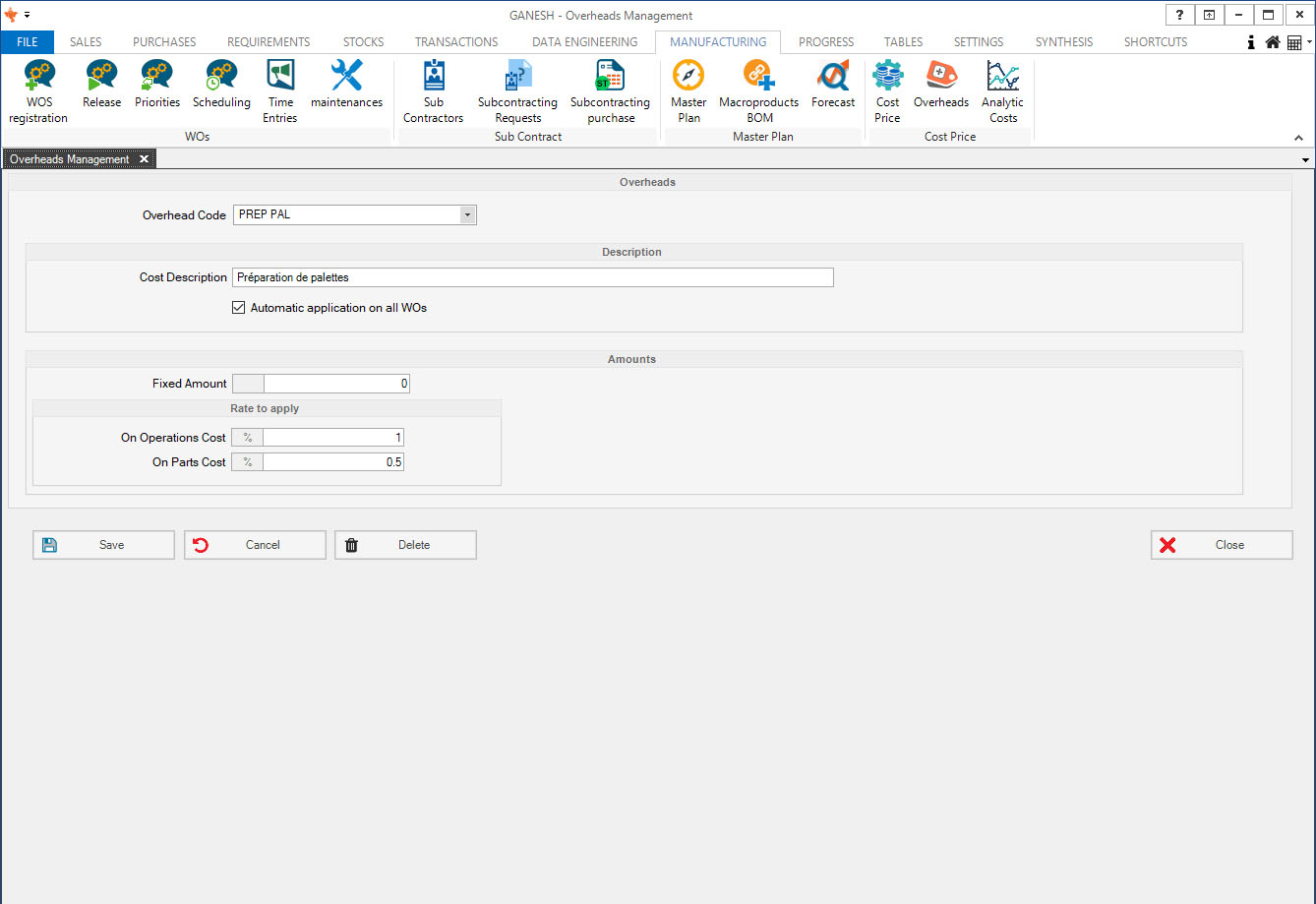The image size is (1316, 904).
Task: Close the Overheads Management tab
Action: click(x=144, y=159)
